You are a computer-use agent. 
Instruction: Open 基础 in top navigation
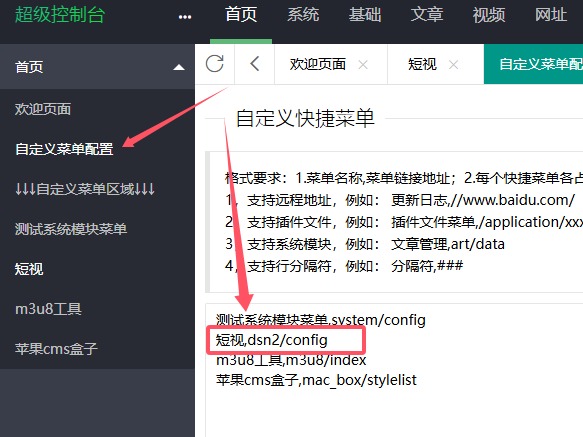coord(365,15)
